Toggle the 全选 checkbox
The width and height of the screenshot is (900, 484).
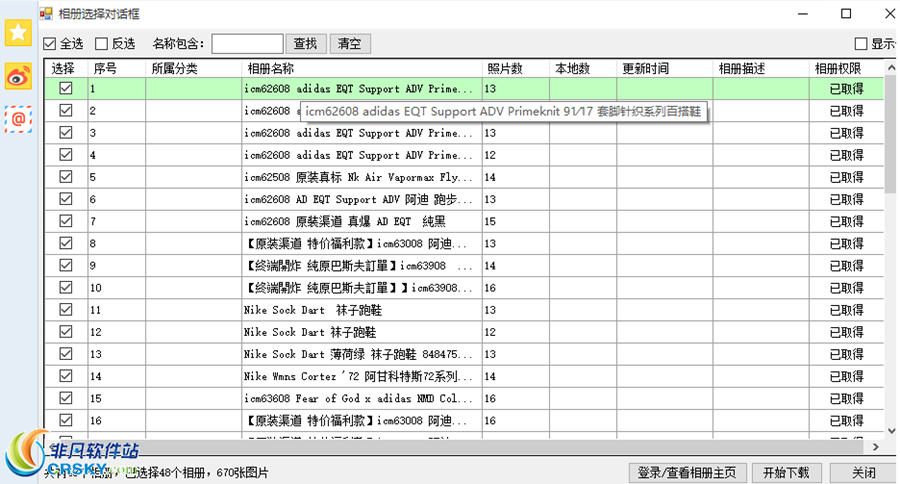[50, 44]
